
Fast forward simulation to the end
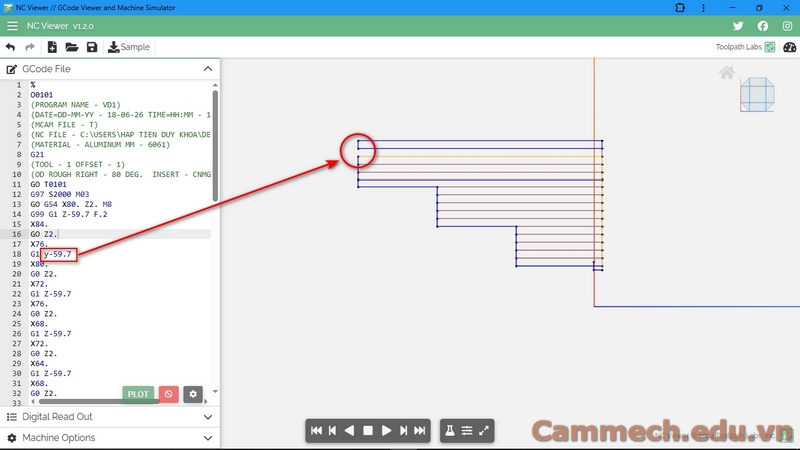coord(419,431)
